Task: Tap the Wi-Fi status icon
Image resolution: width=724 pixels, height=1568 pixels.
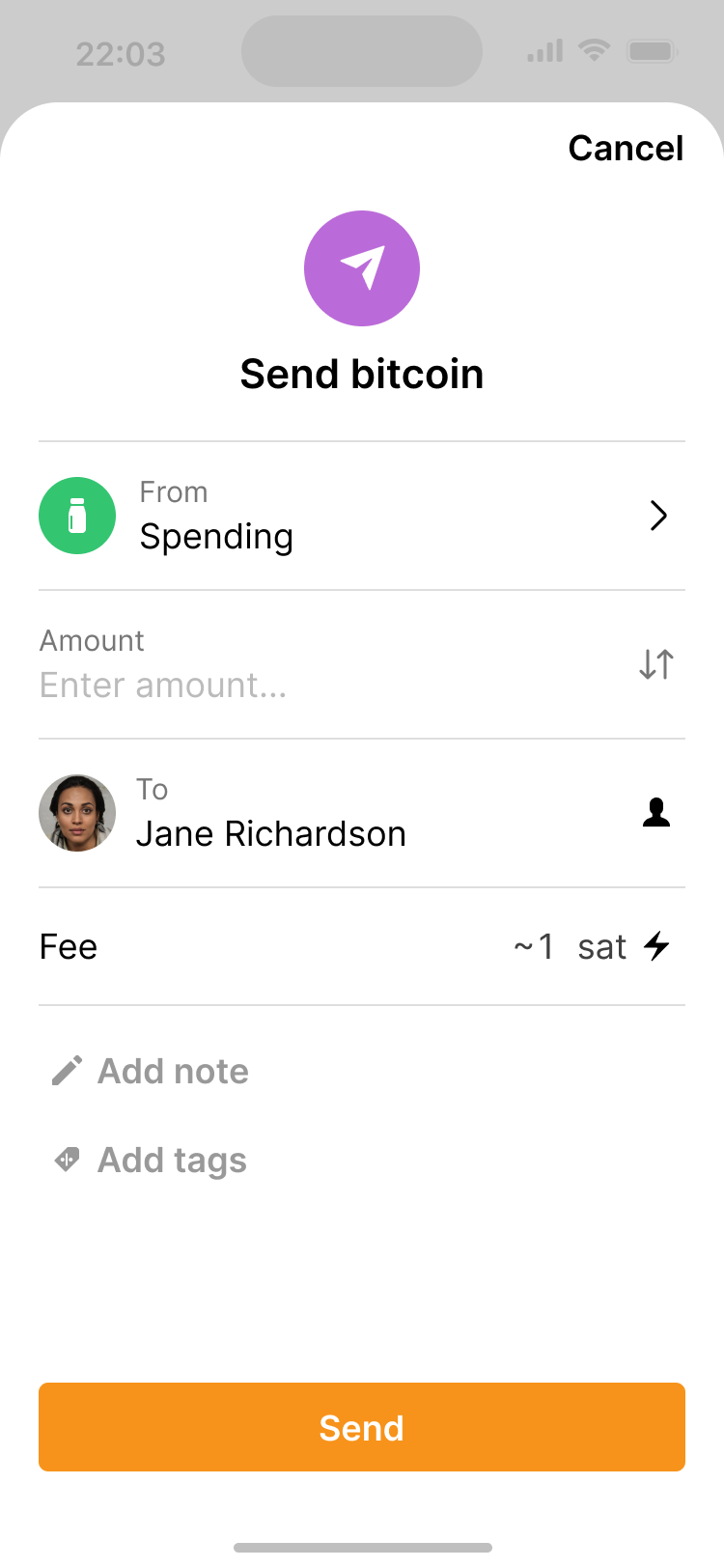Action: click(x=594, y=50)
